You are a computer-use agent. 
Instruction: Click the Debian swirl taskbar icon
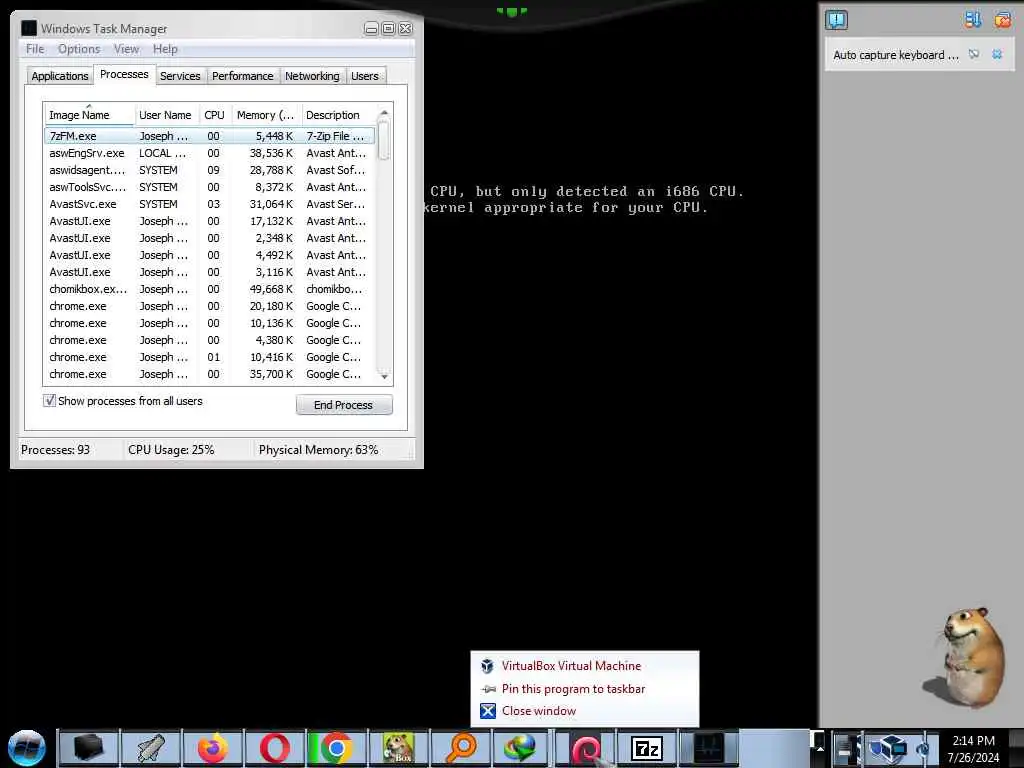coord(585,748)
